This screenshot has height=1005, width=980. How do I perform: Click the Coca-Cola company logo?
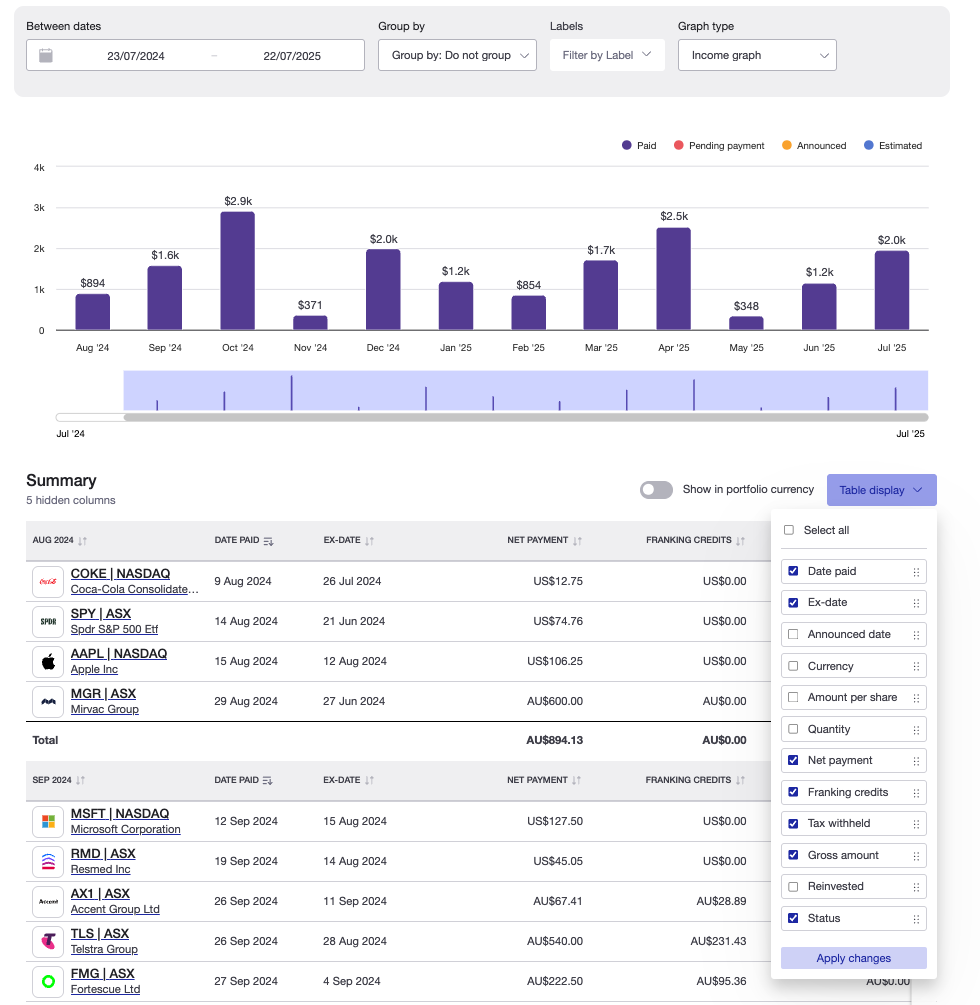tap(47, 580)
